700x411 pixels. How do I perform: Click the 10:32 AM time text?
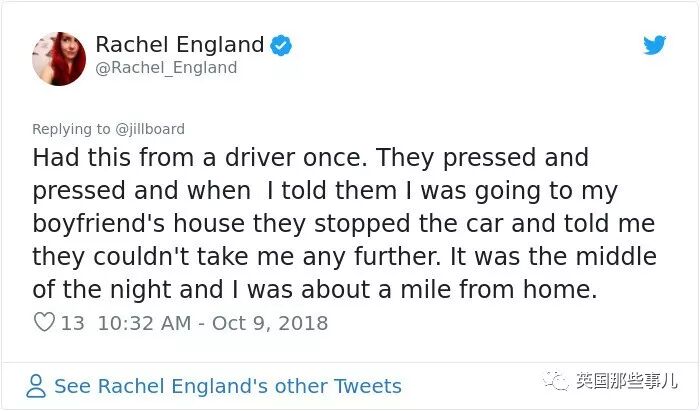(143, 323)
